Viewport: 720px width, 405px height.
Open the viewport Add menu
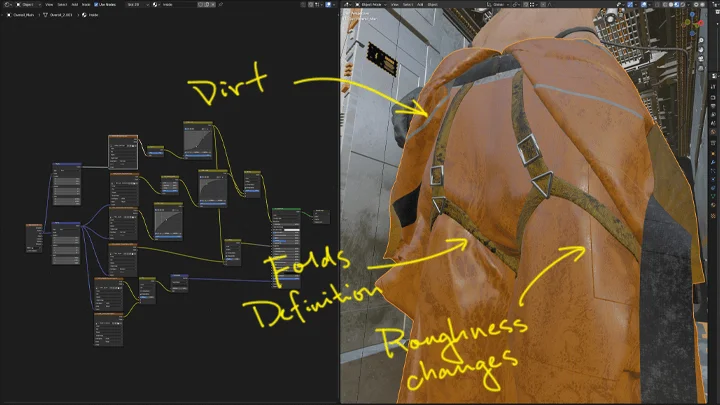coord(420,5)
